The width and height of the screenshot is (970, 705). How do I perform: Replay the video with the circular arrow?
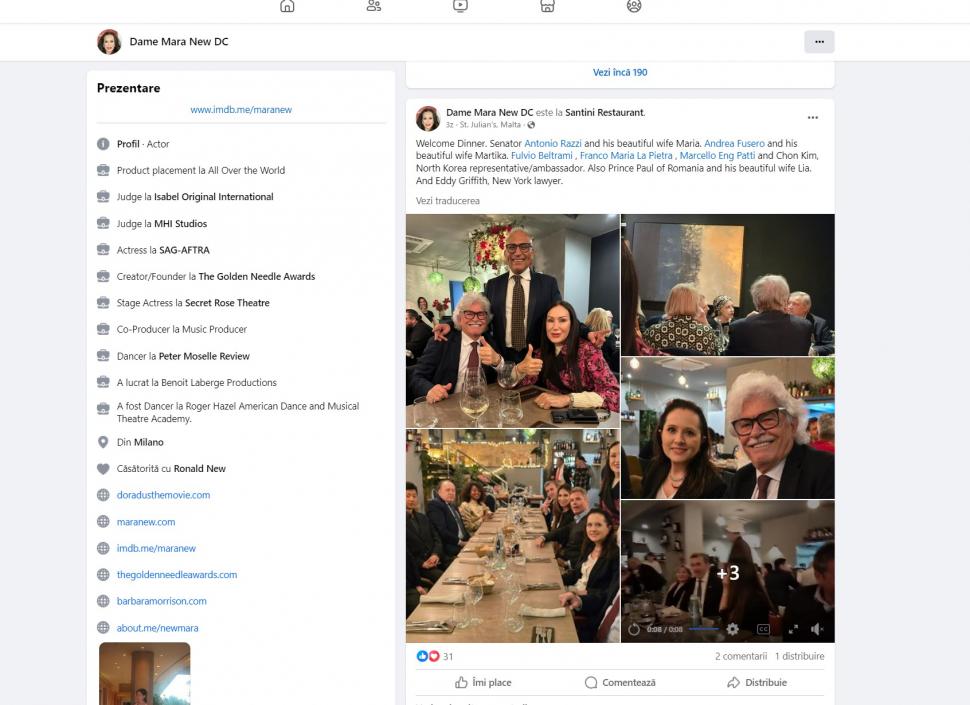click(x=634, y=629)
